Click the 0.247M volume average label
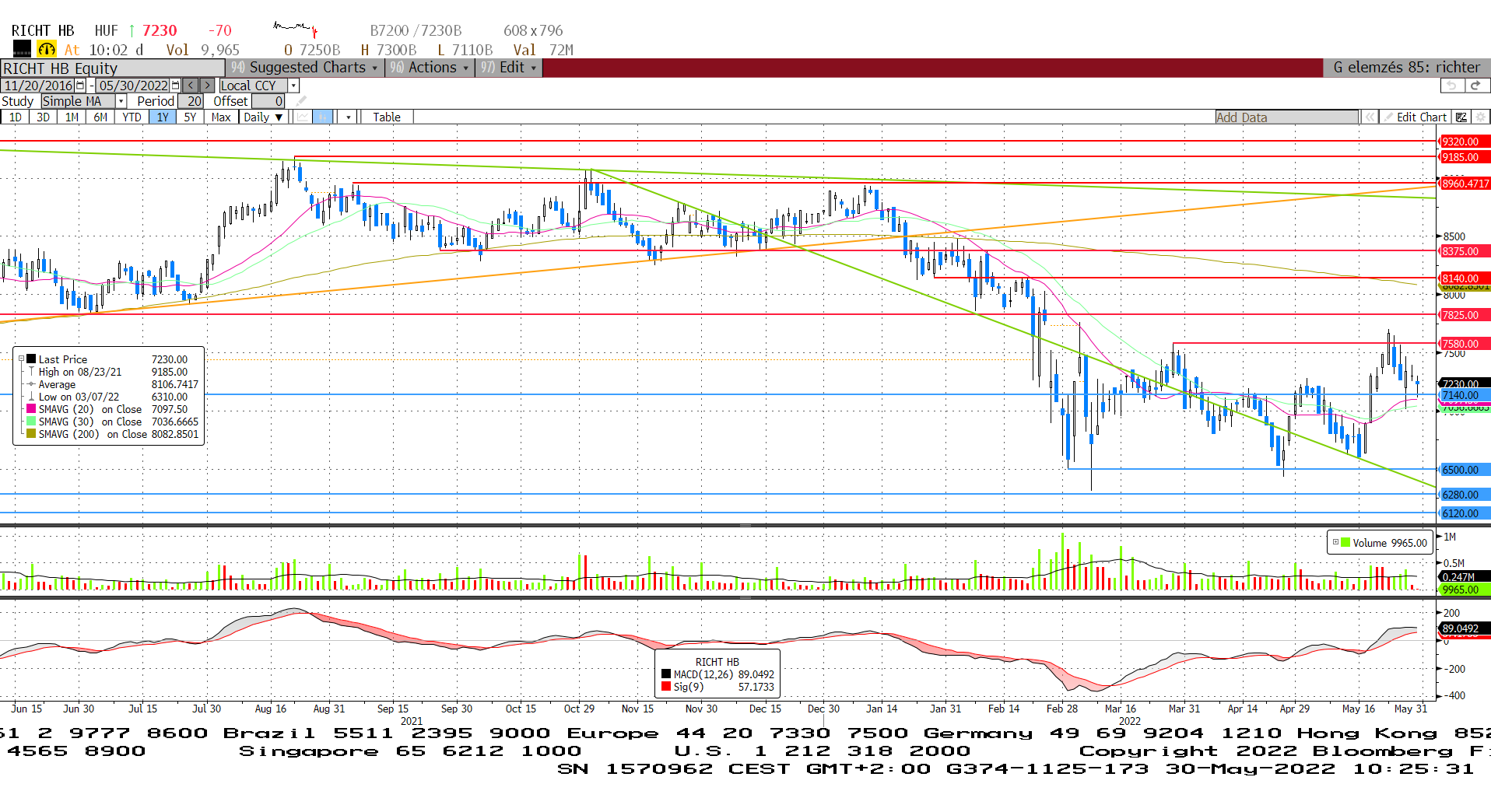The width and height of the screenshot is (1491, 812). click(x=1465, y=577)
